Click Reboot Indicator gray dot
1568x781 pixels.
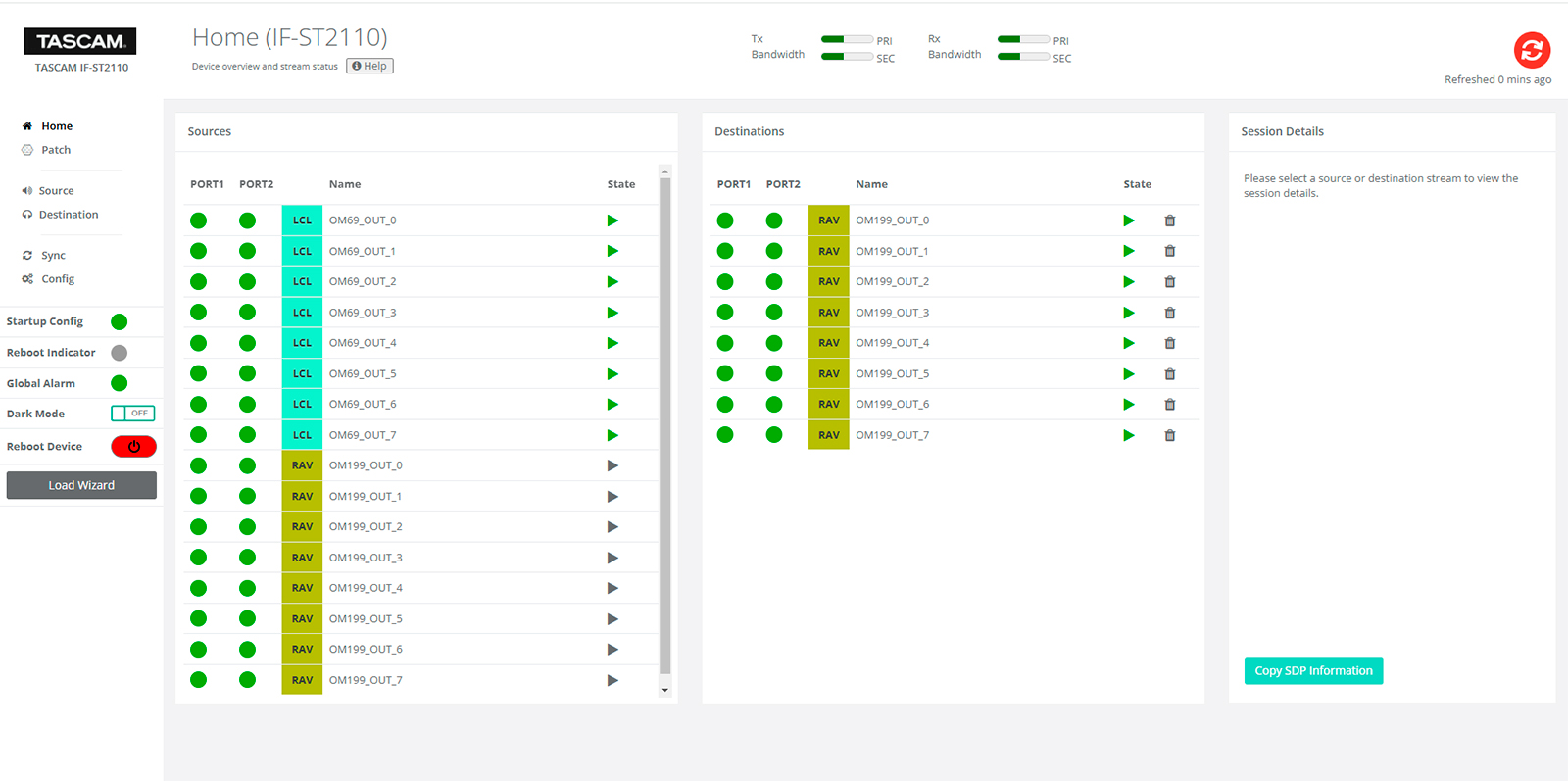pyautogui.click(x=120, y=353)
